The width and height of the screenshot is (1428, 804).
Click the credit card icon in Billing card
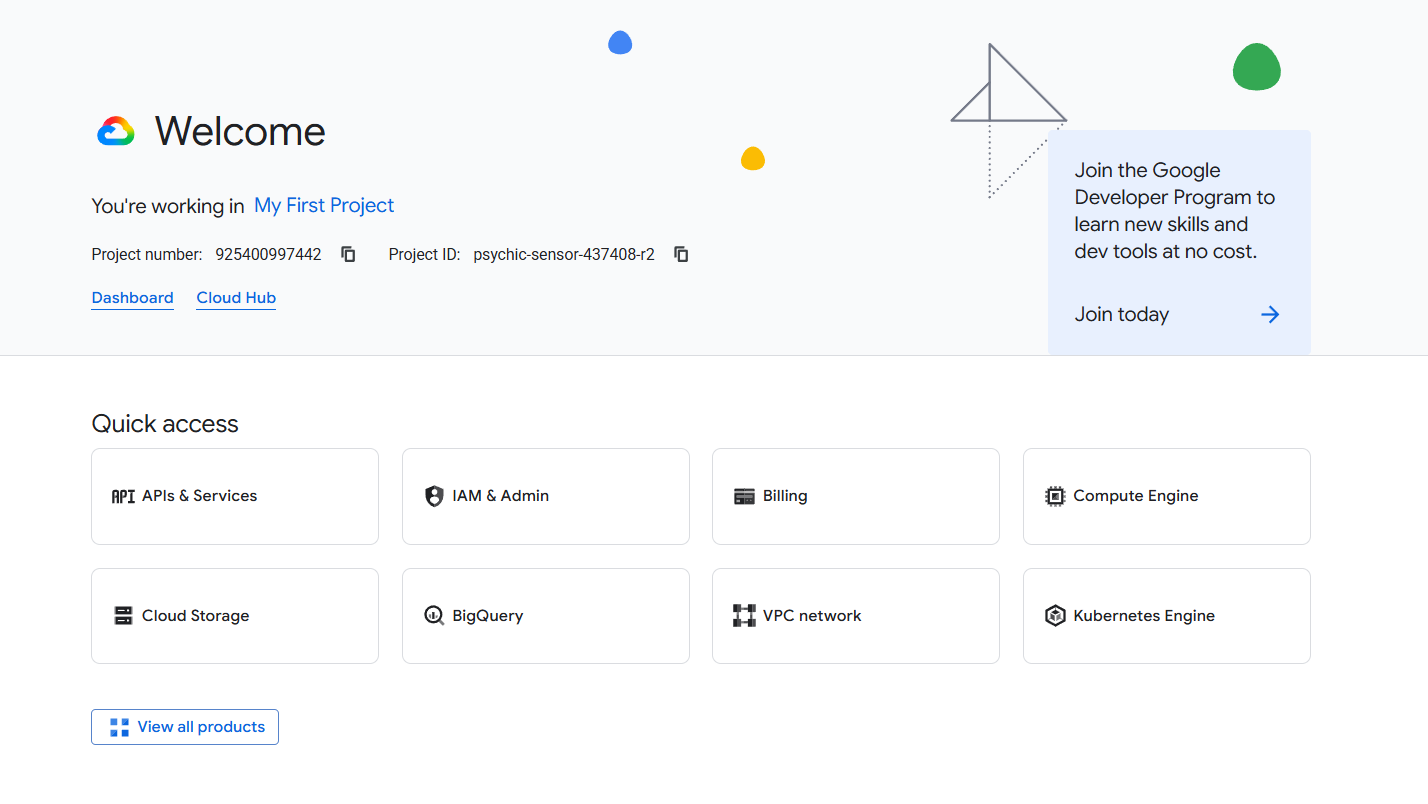[x=744, y=496]
